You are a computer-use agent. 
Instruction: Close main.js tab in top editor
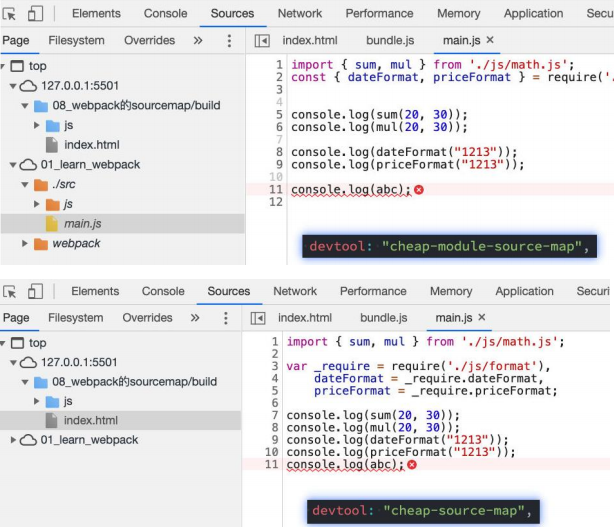click(x=490, y=40)
